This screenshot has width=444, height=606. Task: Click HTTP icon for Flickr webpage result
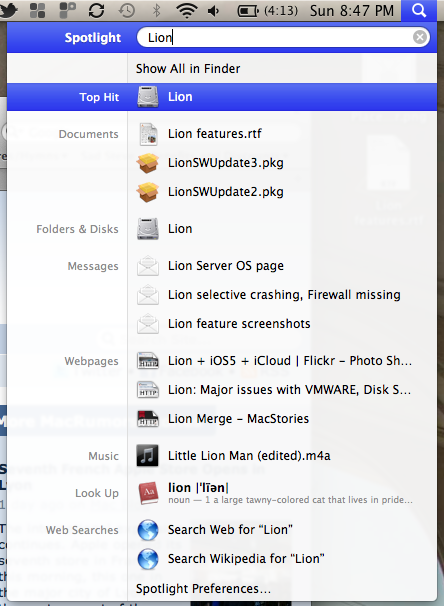(148, 361)
